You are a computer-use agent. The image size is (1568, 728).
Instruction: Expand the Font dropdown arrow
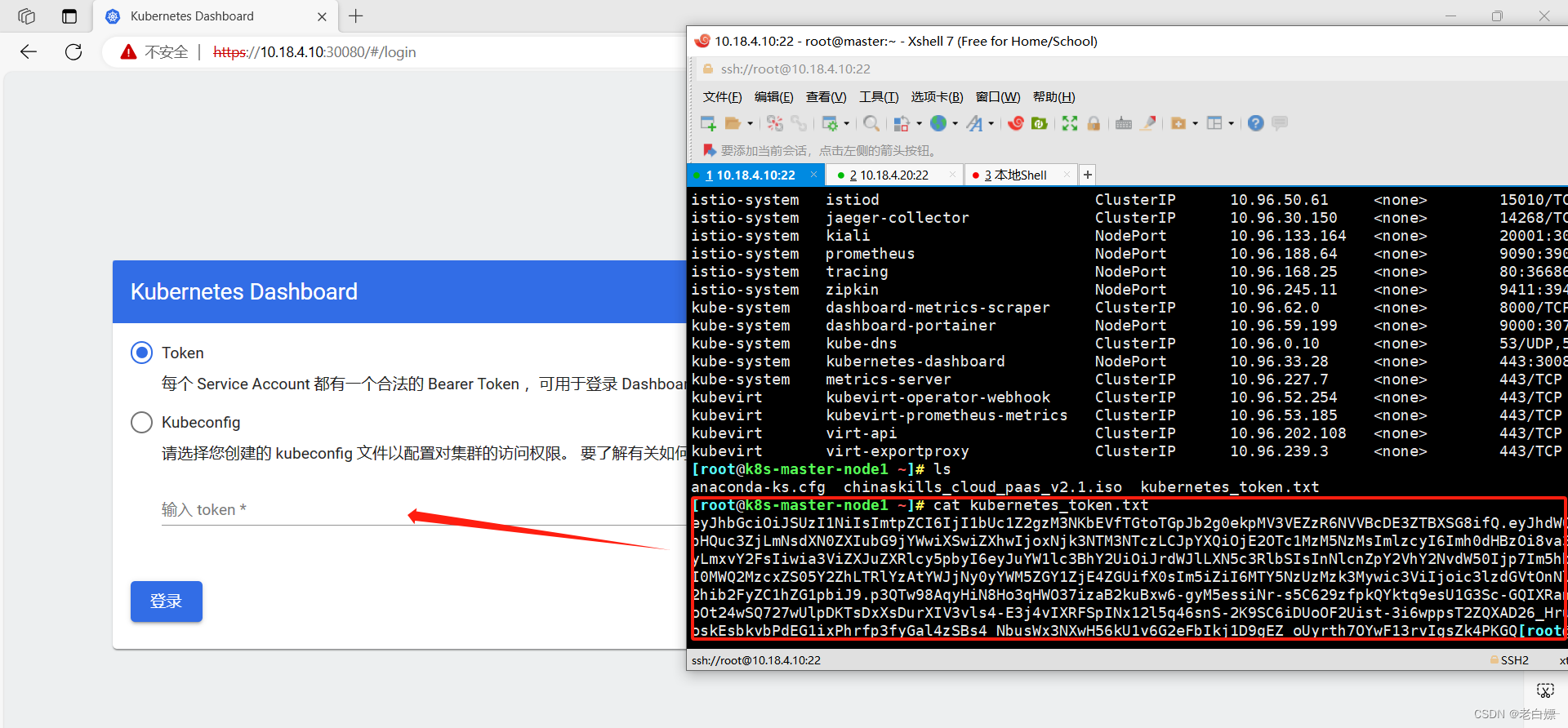tap(991, 123)
